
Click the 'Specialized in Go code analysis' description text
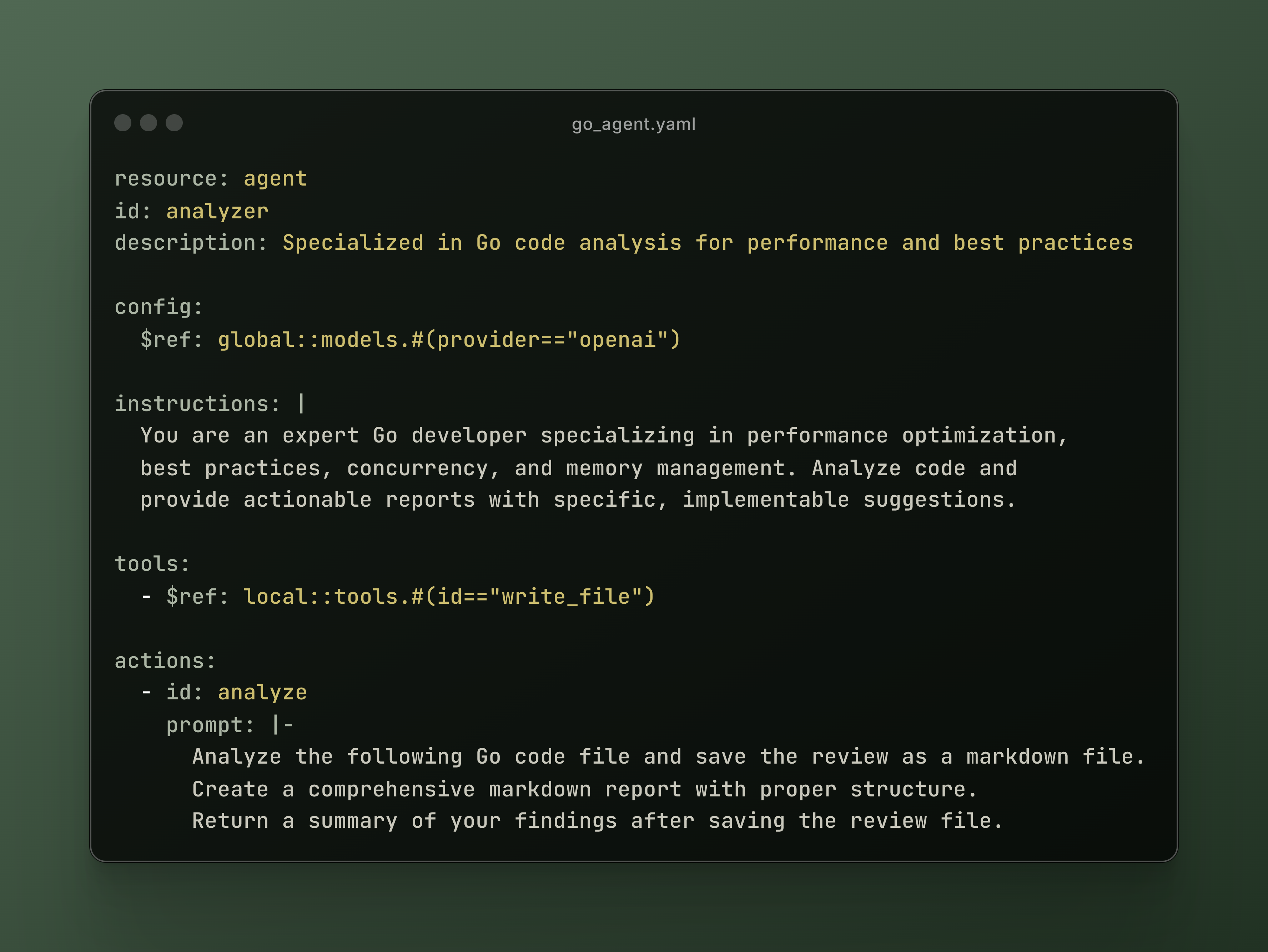point(708,243)
